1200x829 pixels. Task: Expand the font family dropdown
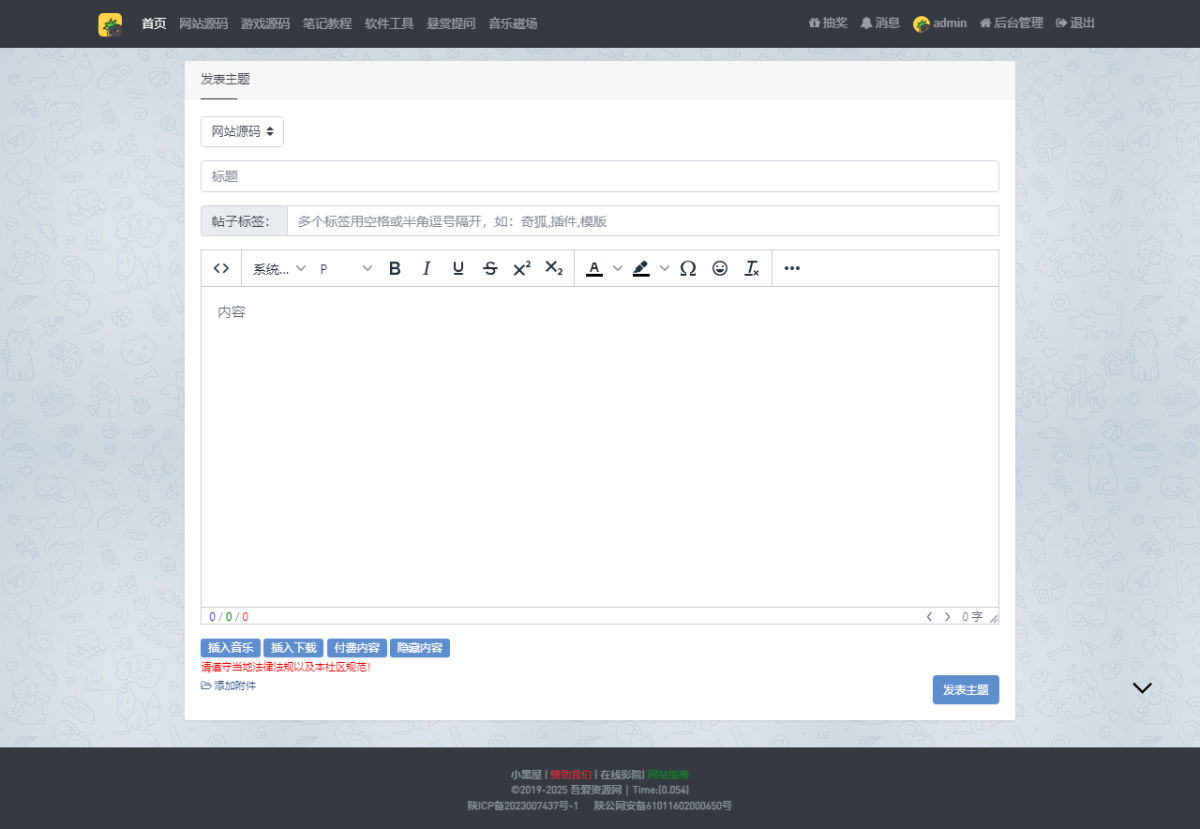click(279, 268)
